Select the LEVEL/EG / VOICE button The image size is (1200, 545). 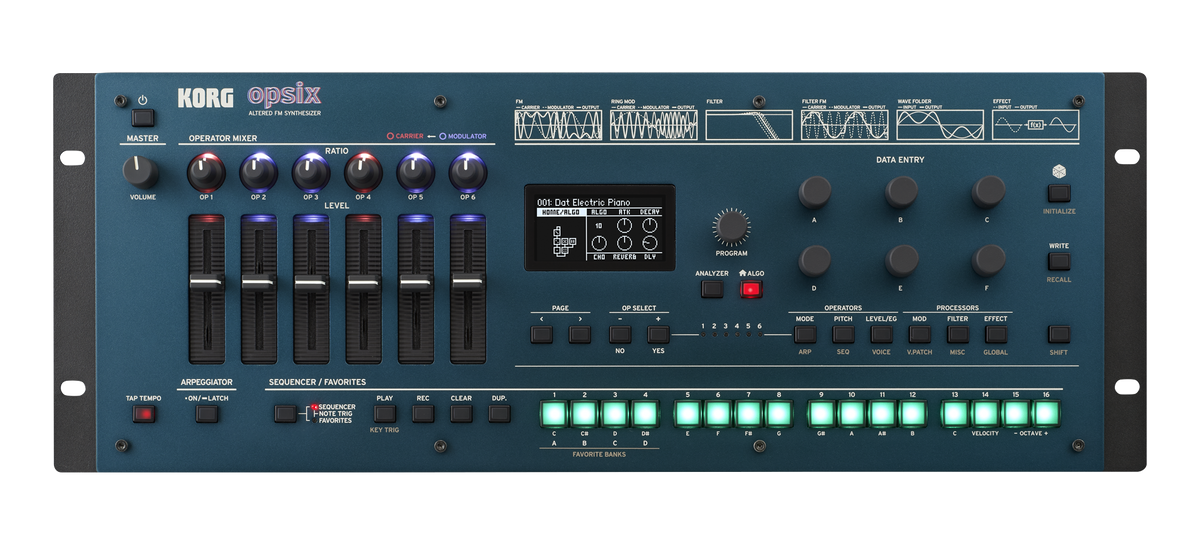(x=881, y=334)
